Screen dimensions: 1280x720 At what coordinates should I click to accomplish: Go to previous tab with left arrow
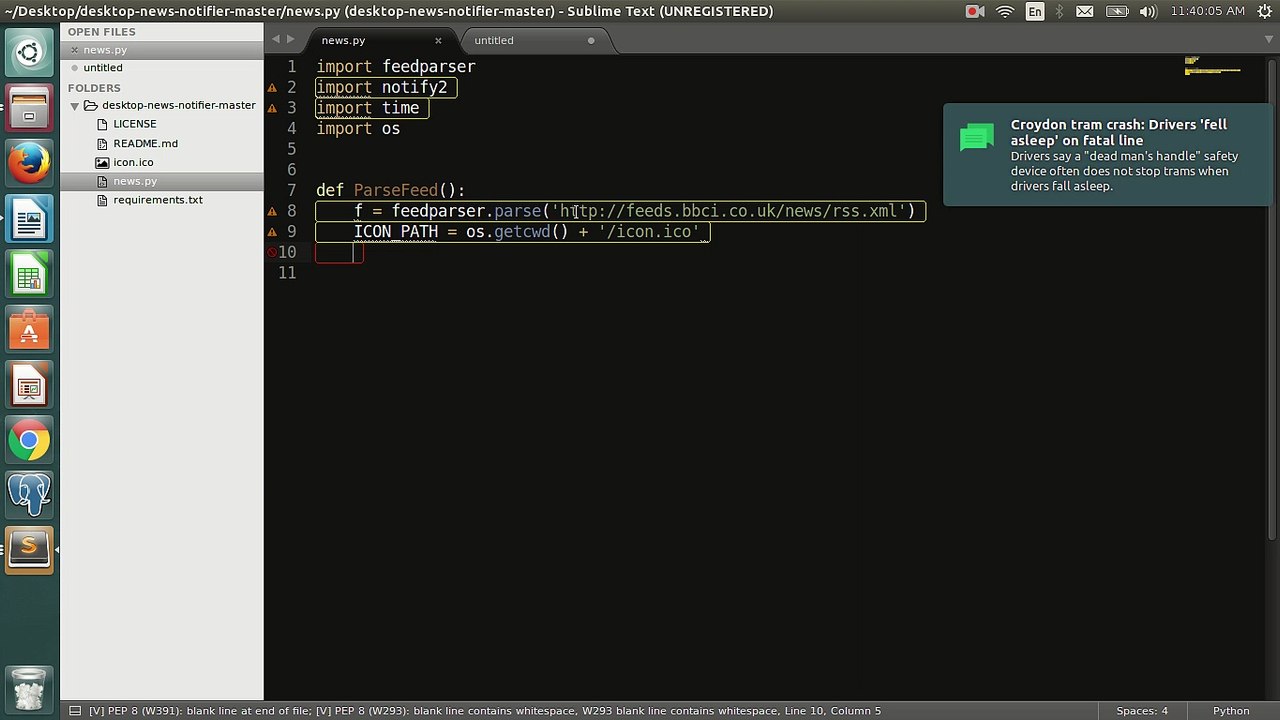point(276,40)
